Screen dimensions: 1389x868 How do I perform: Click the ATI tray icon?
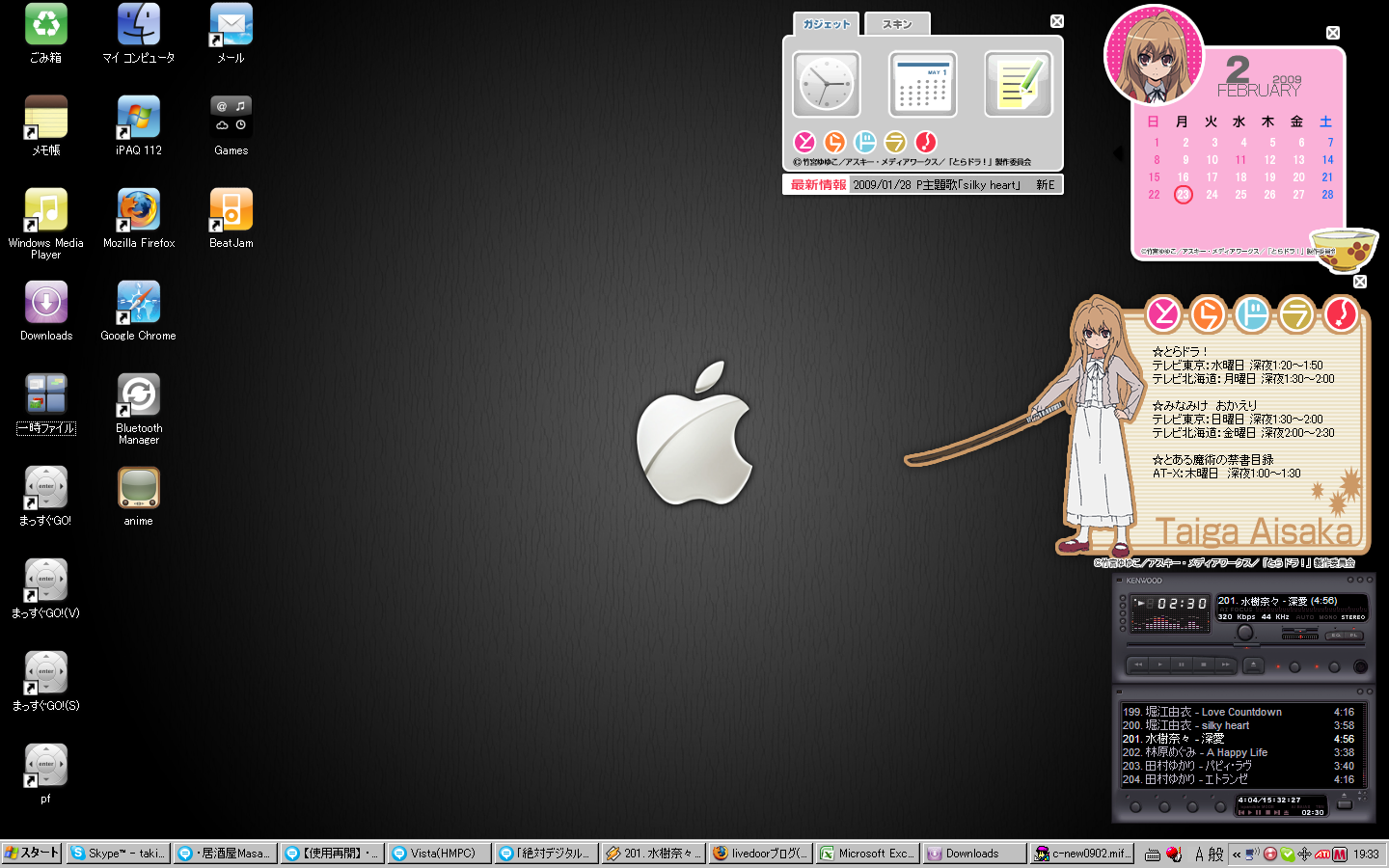coord(1322,854)
